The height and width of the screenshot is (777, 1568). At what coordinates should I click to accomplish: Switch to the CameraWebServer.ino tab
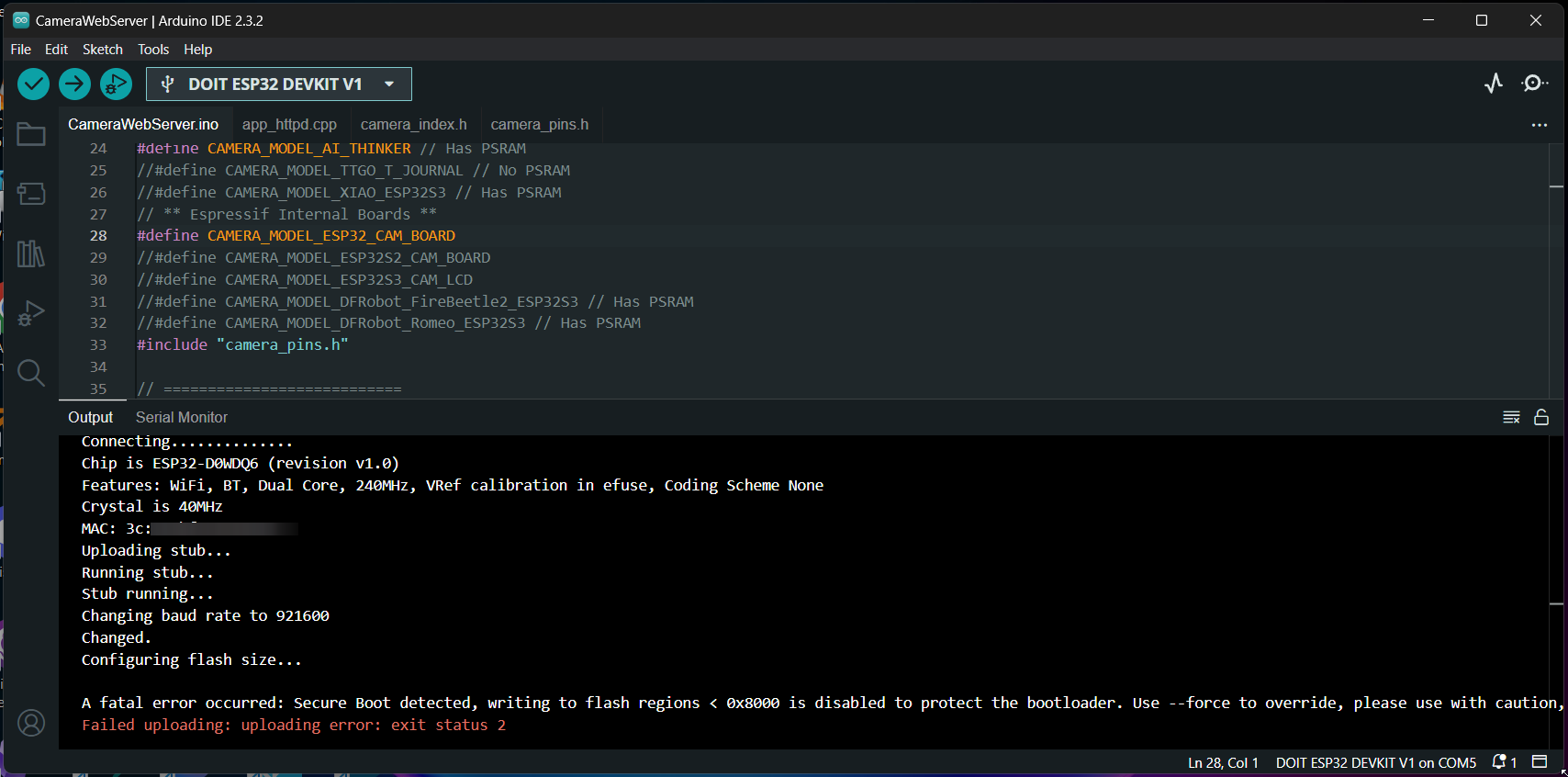(x=143, y=125)
